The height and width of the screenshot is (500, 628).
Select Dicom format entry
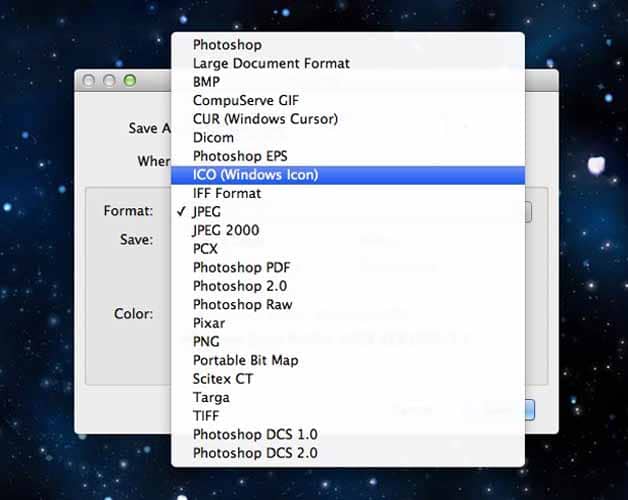pyautogui.click(x=348, y=137)
